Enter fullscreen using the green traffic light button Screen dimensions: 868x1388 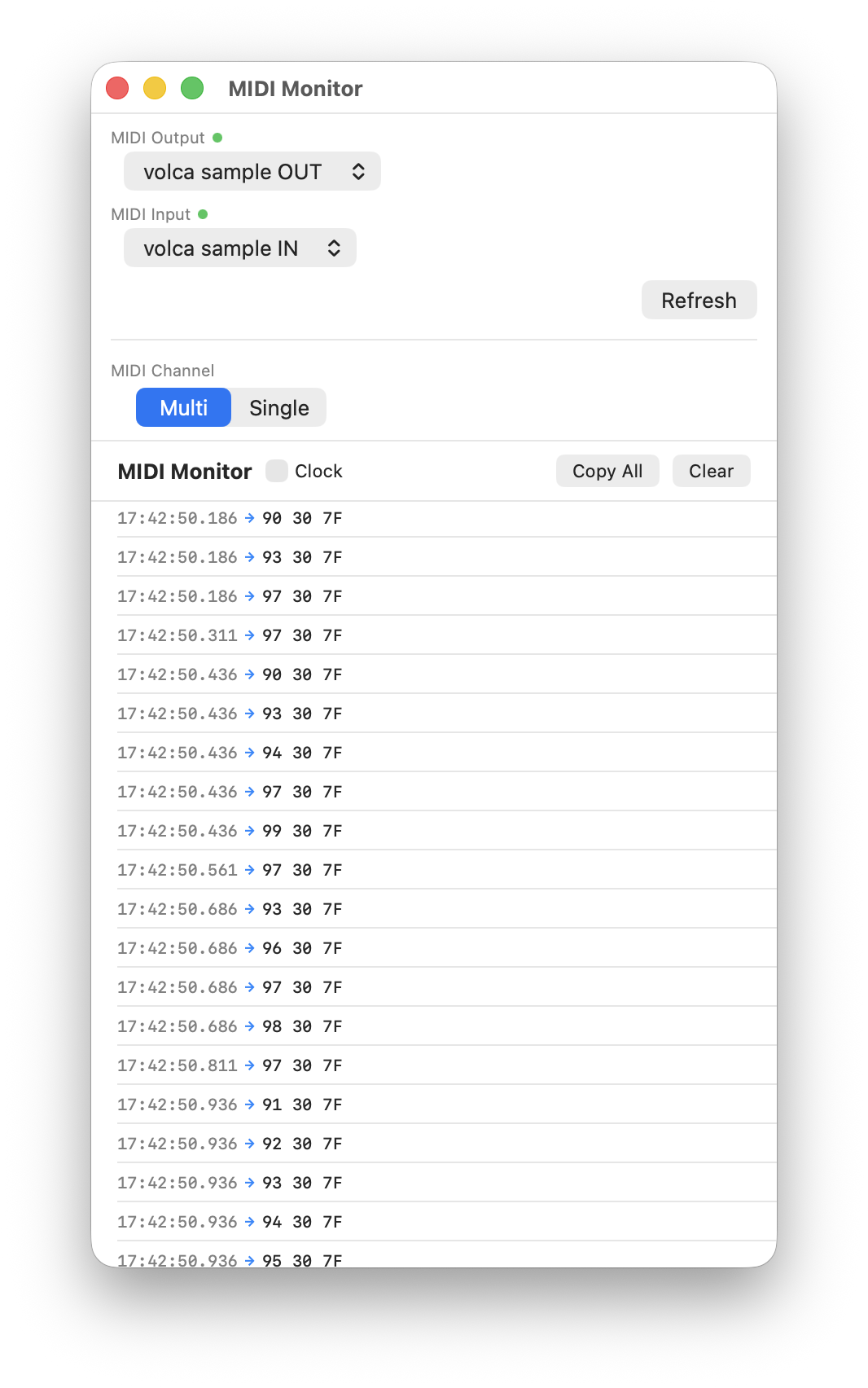(192, 87)
